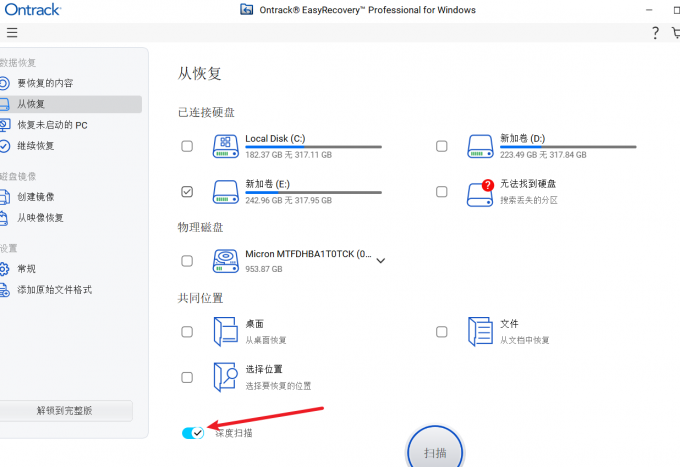Open the help question mark icon
Screen dimensions: 680x467
point(655,33)
